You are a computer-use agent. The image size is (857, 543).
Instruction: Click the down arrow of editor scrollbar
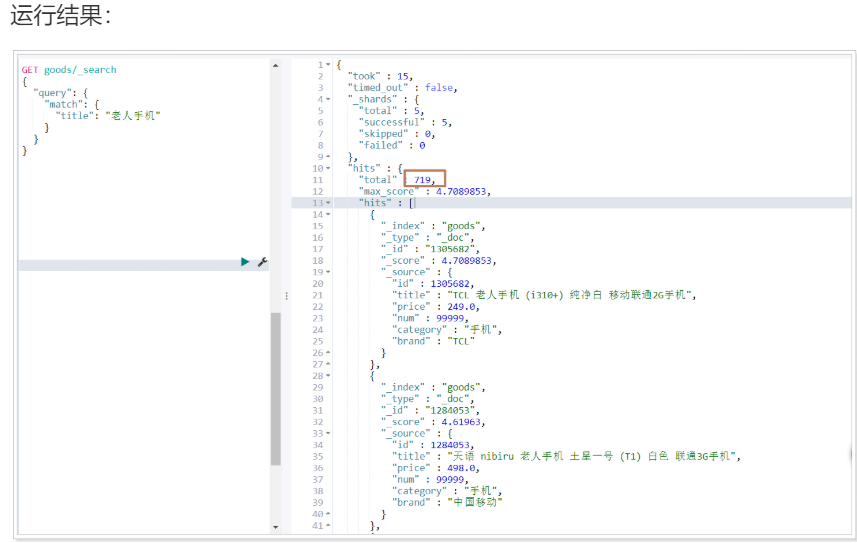pyautogui.click(x=275, y=527)
